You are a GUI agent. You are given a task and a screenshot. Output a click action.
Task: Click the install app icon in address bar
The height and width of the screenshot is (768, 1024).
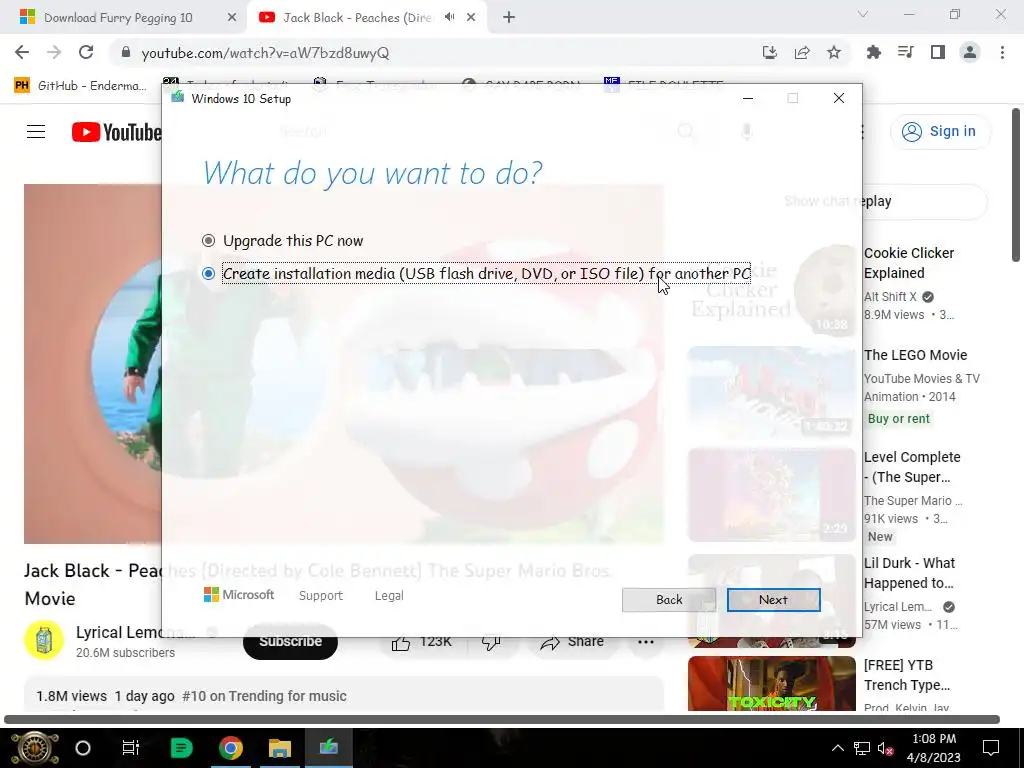[769, 52]
